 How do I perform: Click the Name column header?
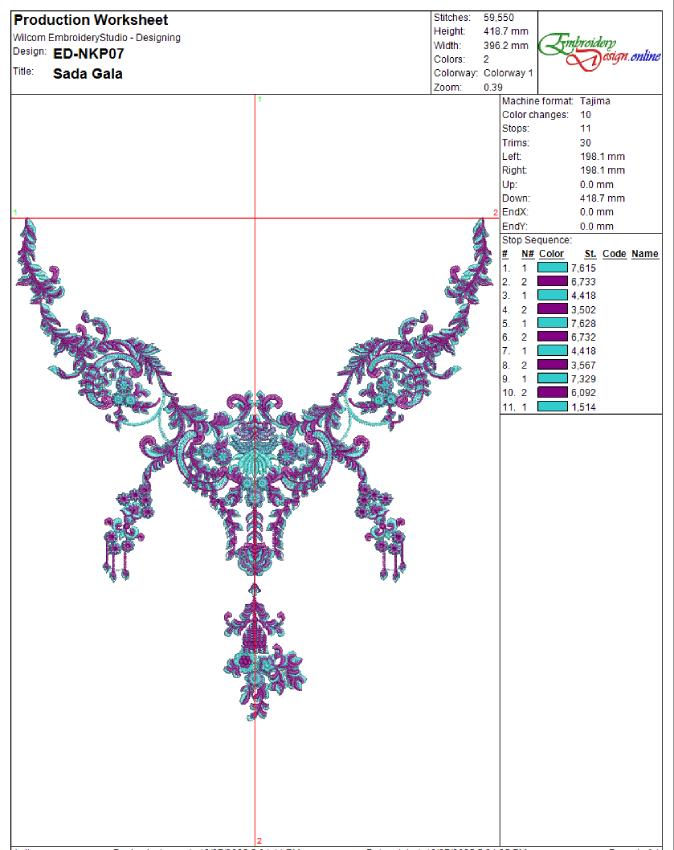point(645,255)
